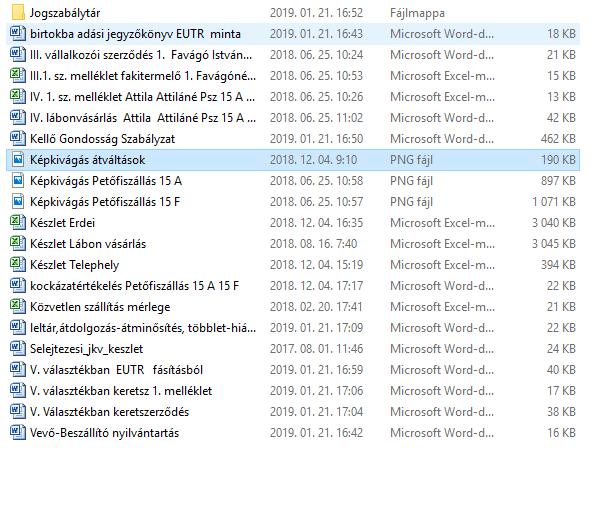
Task: Click Word icon of kockázatértékelés Petőfiszállás
Action: tap(18, 286)
